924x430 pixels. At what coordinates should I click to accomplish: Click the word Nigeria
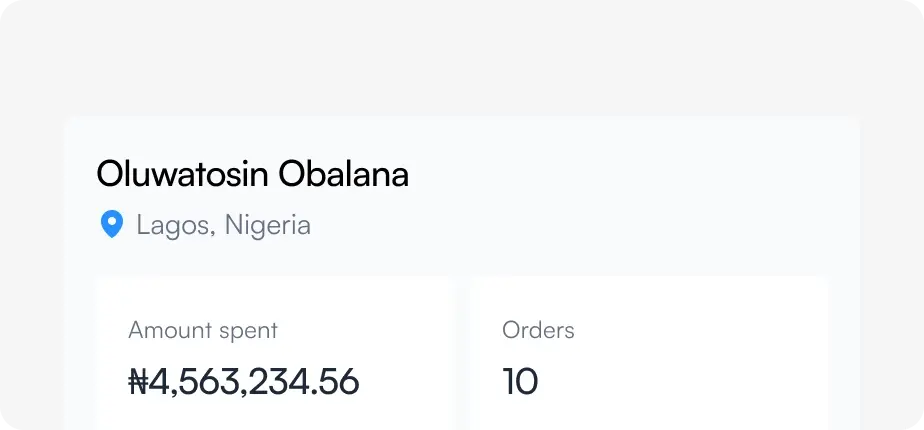(267, 225)
